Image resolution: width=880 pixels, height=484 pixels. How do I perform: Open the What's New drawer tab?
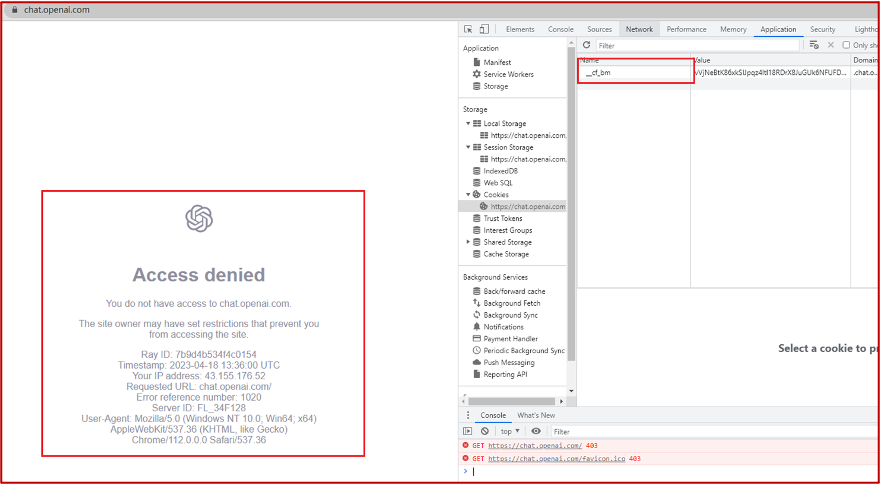[x=536, y=415]
